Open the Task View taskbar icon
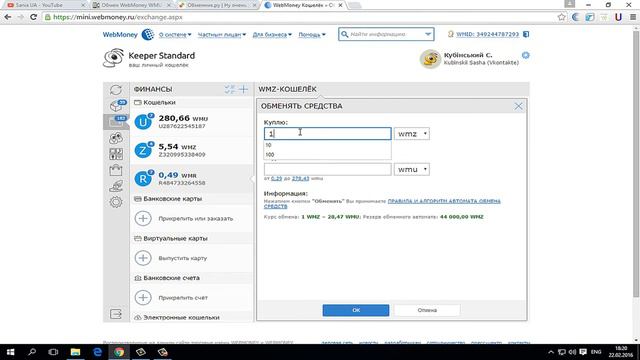Screen dimensions: 640x360 pyautogui.click(x=53, y=352)
